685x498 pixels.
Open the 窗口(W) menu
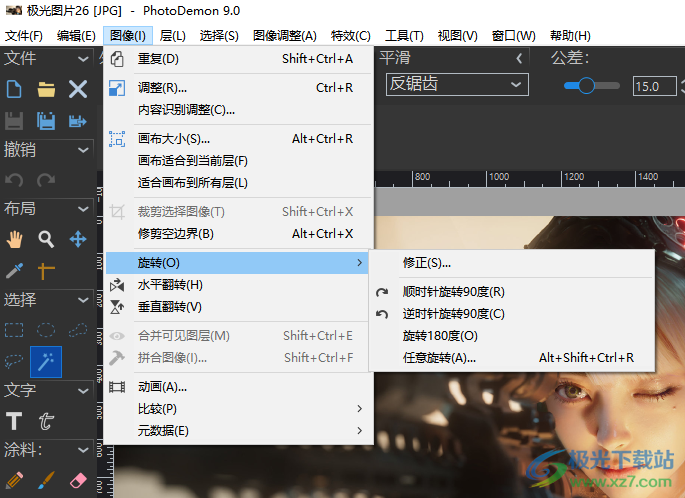(x=513, y=35)
